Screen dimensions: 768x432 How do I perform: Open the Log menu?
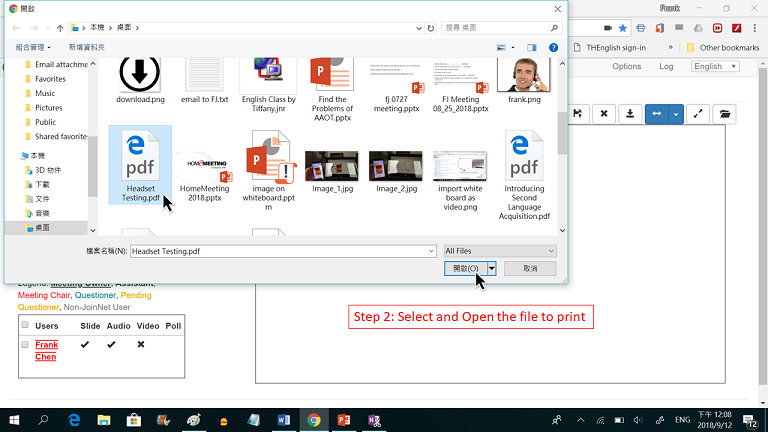point(666,67)
